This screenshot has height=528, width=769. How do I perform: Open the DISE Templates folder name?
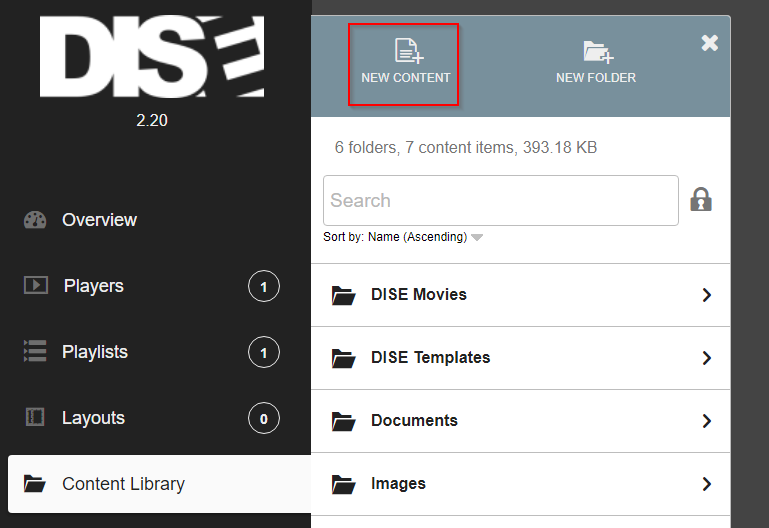click(x=431, y=357)
